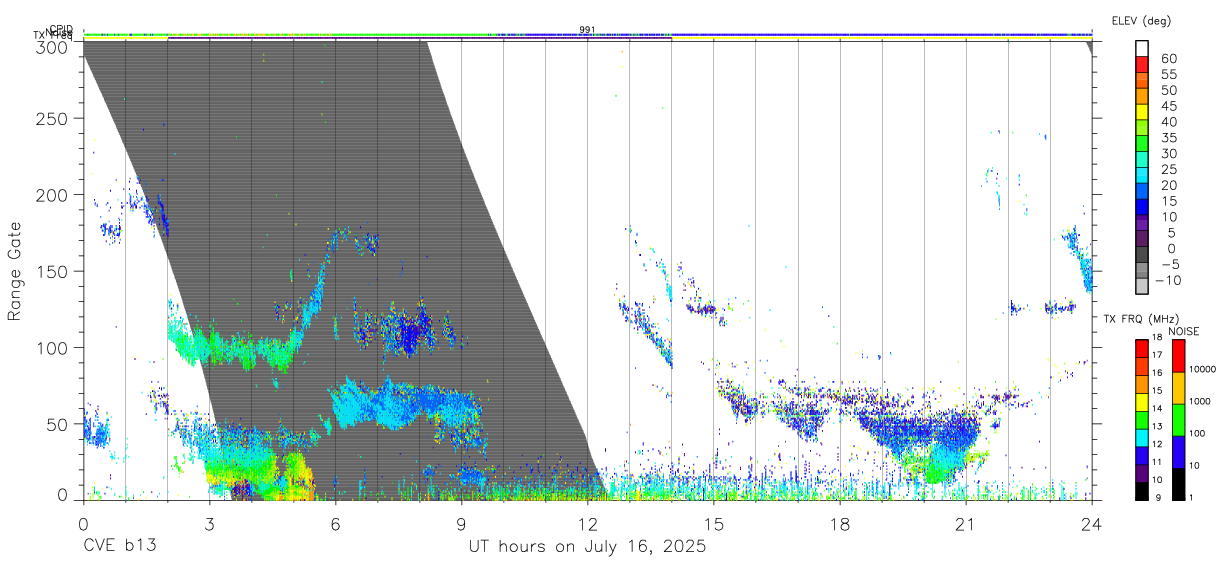Click 'UT hours on July 16, 2025' axis title

pyautogui.click(x=588, y=547)
